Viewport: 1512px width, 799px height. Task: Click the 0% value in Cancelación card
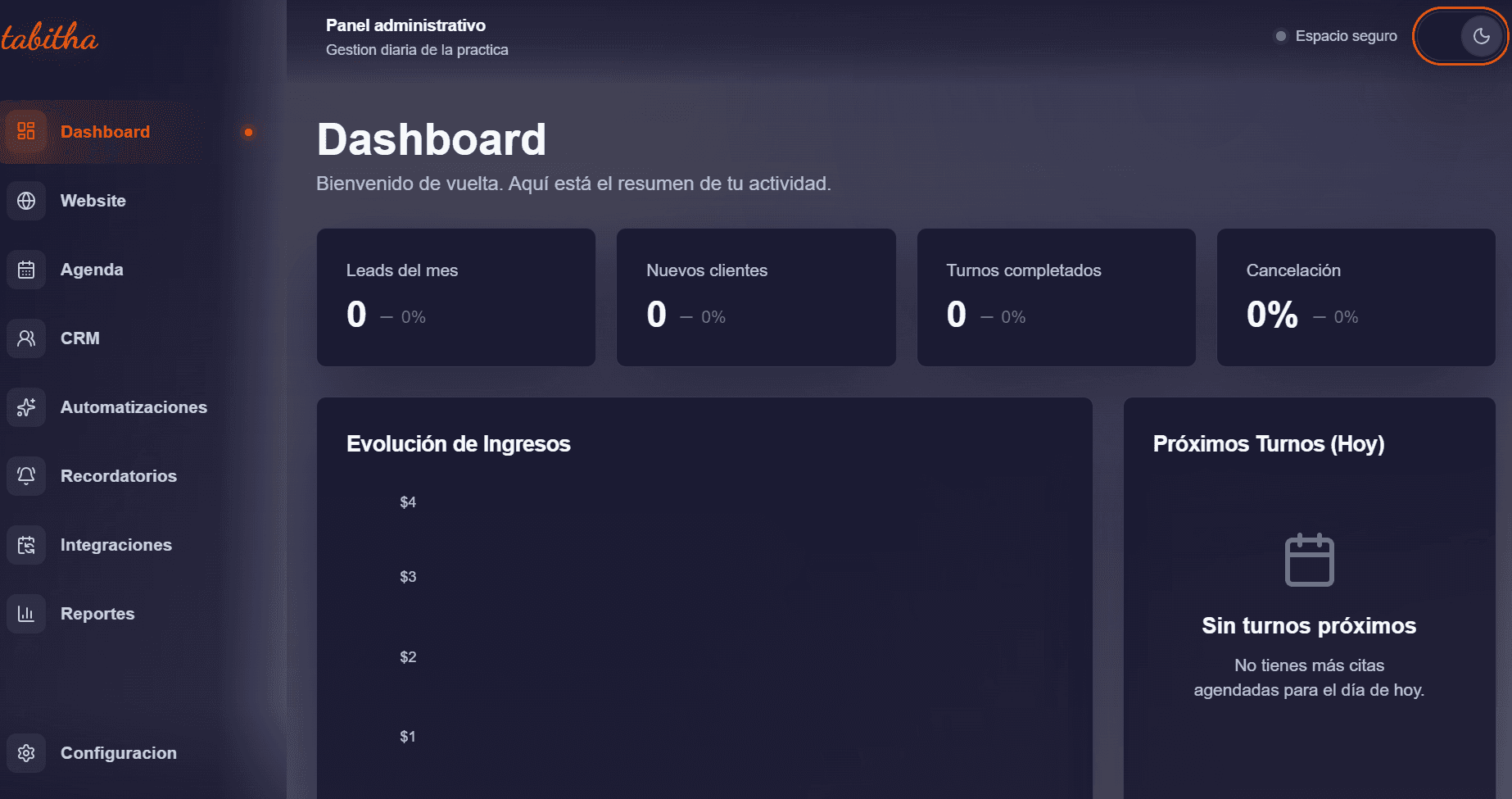pyautogui.click(x=1272, y=315)
